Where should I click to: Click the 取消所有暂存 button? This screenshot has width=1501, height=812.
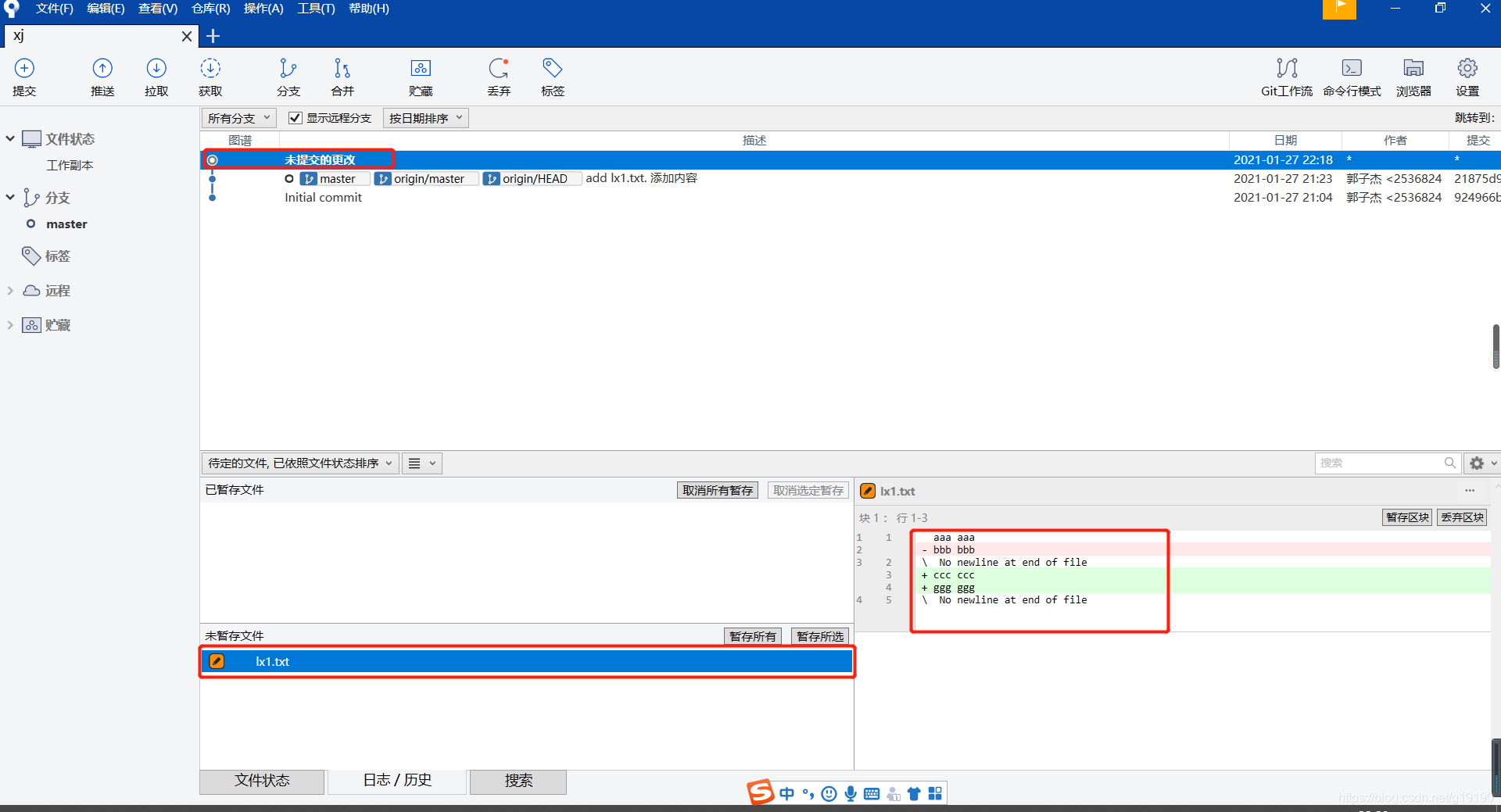[717, 490]
